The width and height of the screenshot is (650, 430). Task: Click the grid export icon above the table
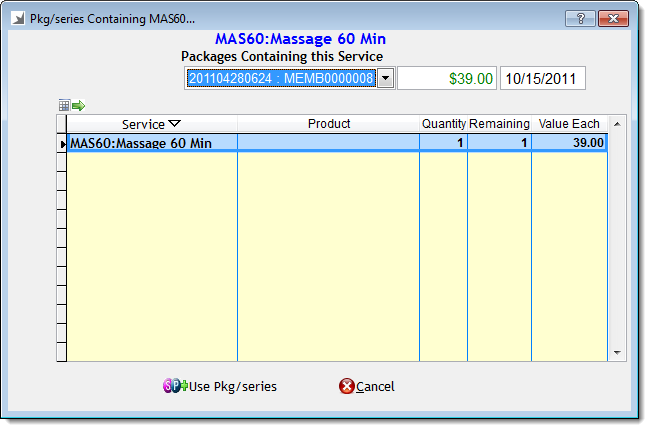pos(64,105)
